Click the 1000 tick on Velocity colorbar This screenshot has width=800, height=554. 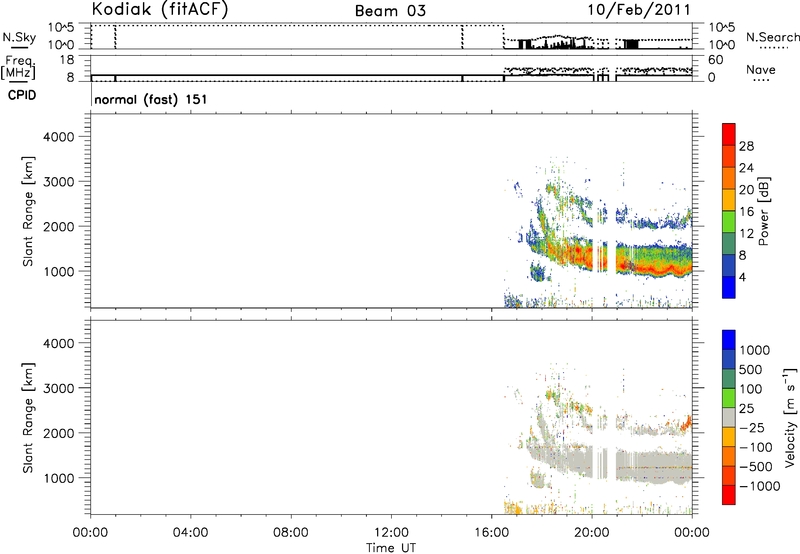click(x=755, y=350)
